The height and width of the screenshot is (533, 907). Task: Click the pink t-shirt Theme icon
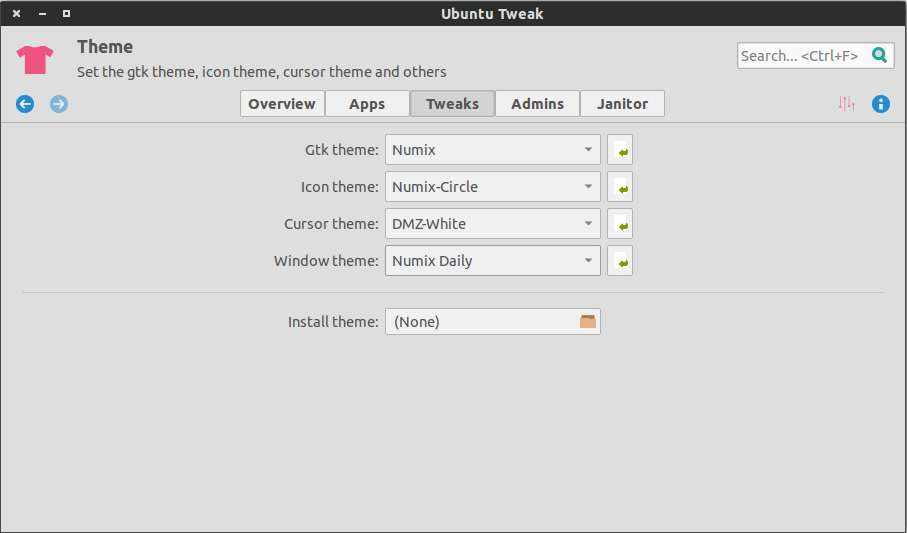[x=35, y=60]
